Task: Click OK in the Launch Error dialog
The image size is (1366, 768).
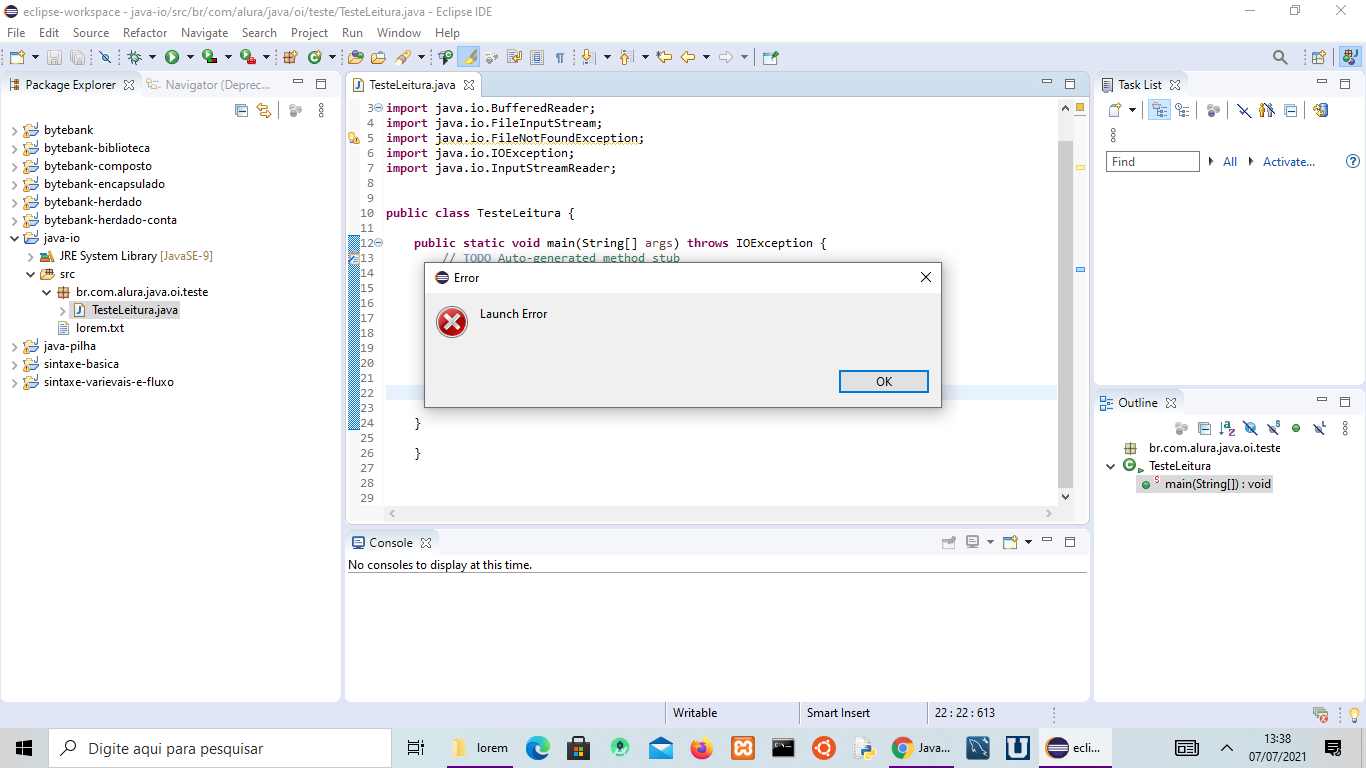Action: (883, 381)
